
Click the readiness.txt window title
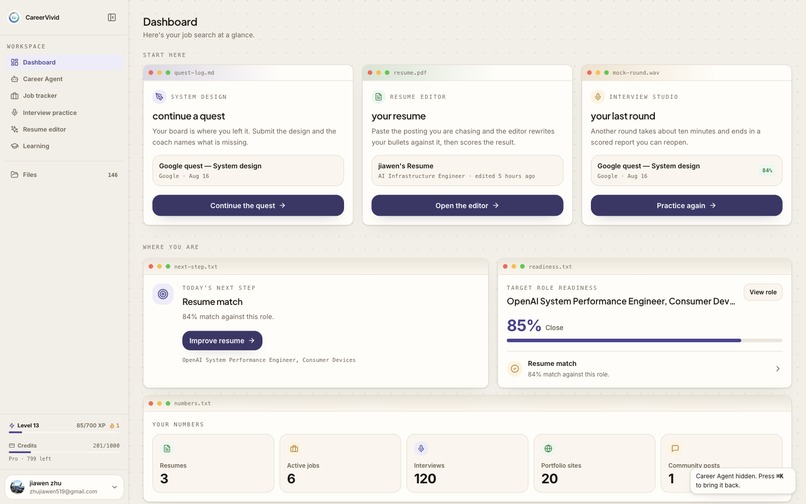[x=550, y=267]
